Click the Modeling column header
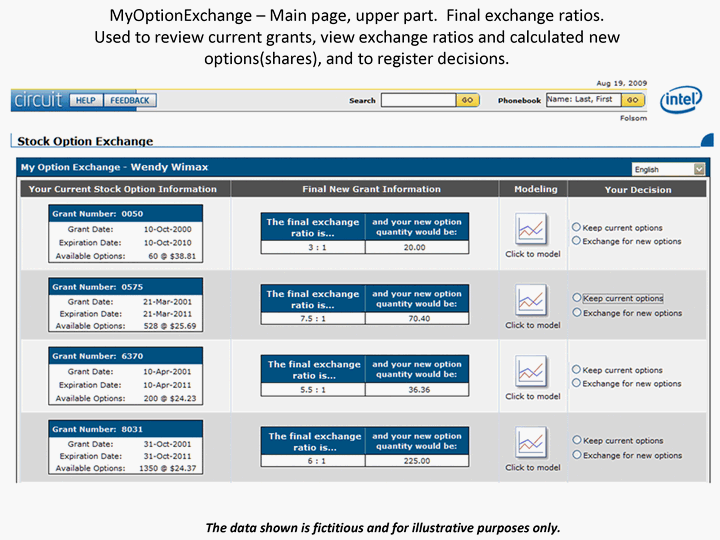 [x=535, y=189]
